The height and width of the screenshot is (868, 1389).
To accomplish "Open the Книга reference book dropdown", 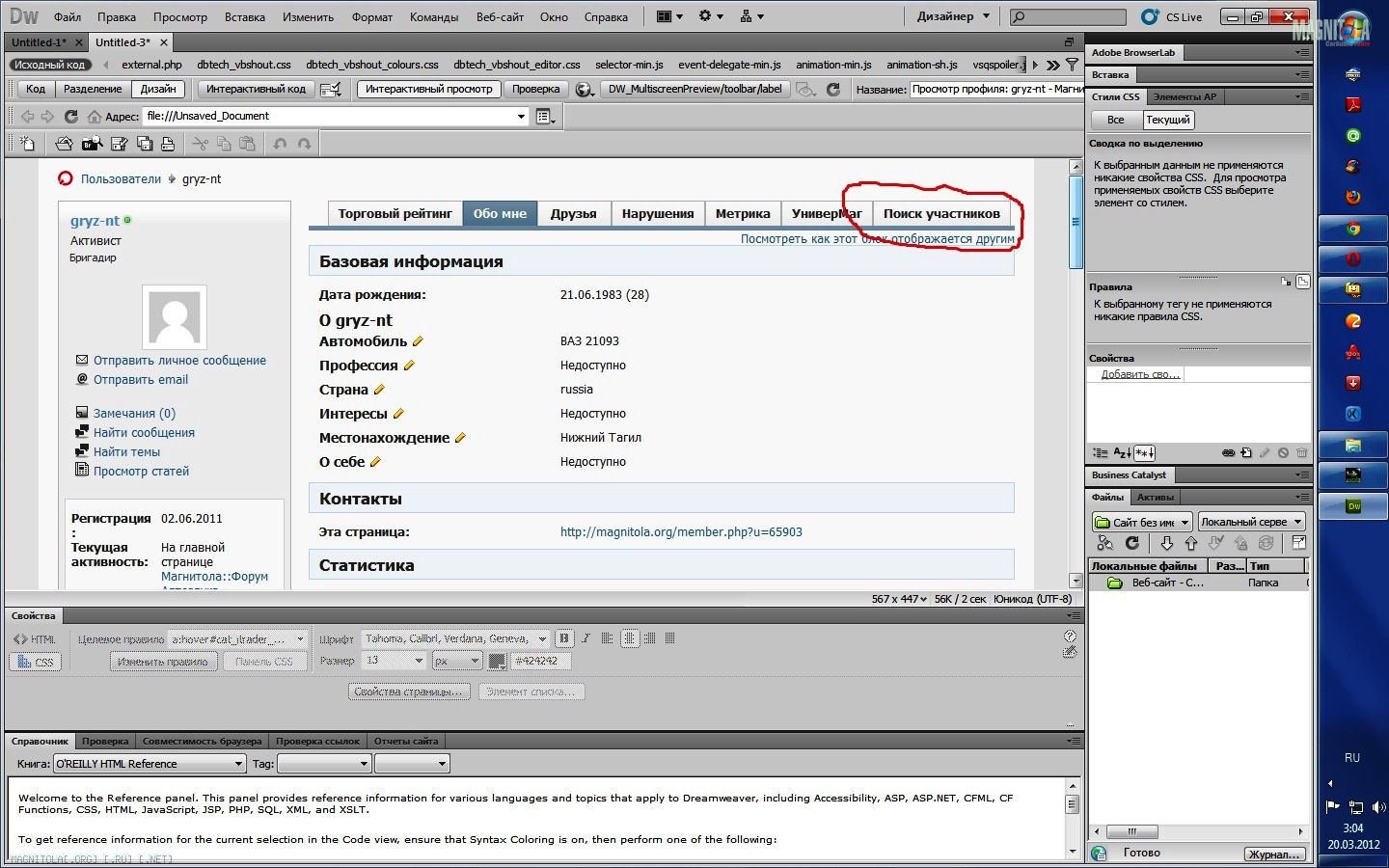I will [150, 764].
